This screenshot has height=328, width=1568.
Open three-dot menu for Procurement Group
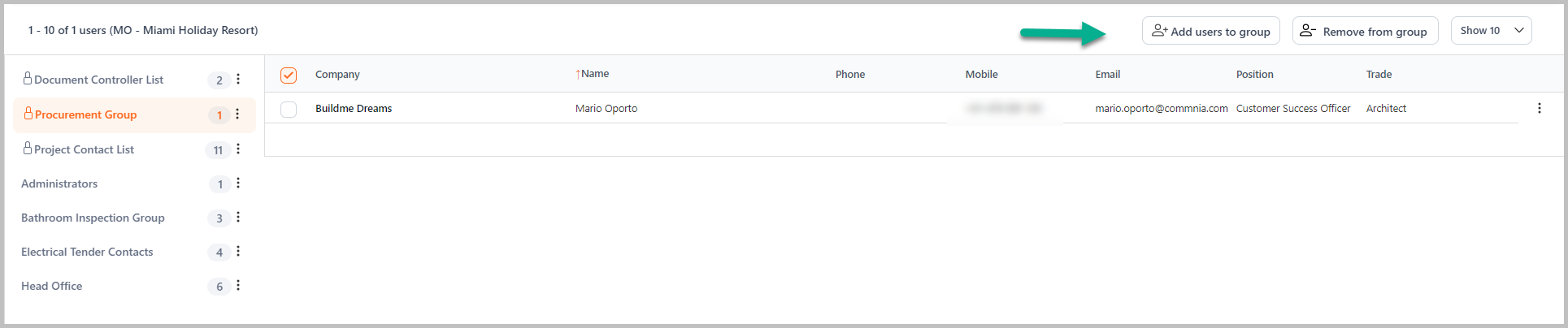237,114
